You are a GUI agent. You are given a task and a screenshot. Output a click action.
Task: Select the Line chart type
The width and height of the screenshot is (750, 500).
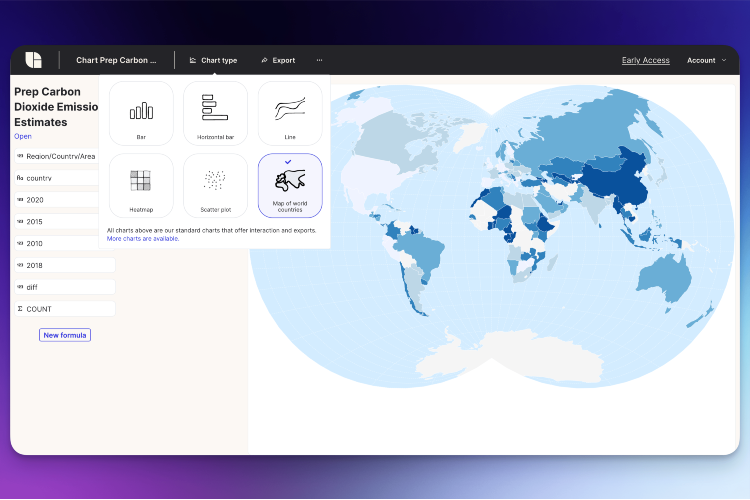290,113
